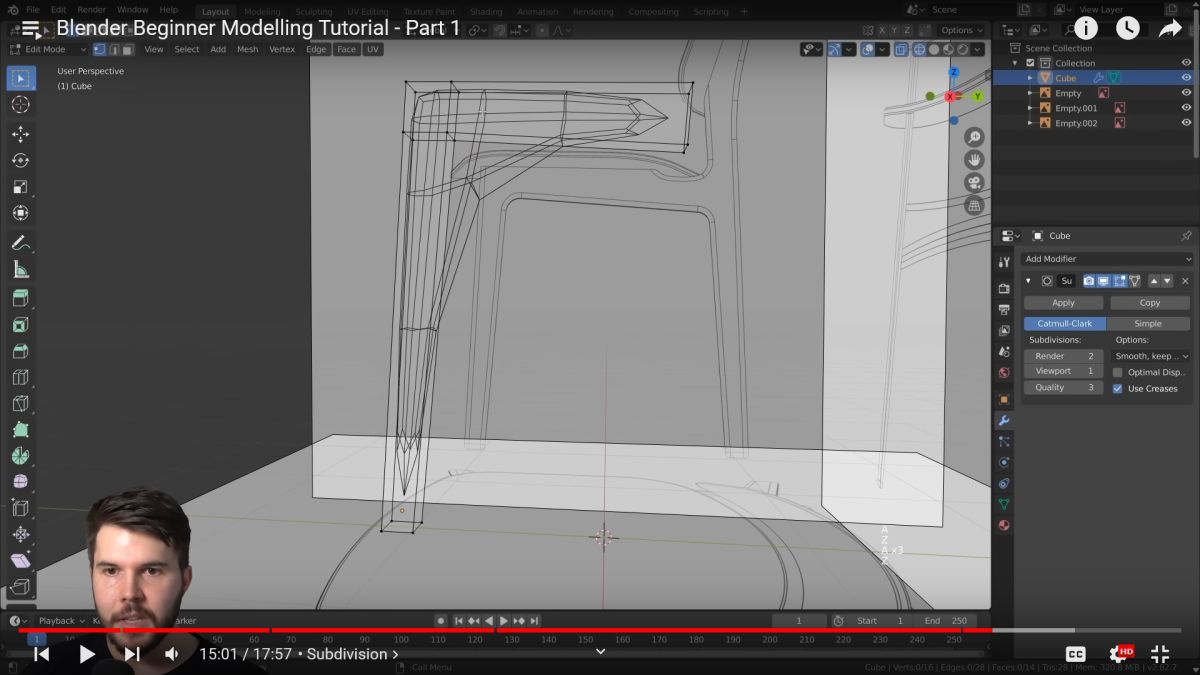Open the Edge menu
The height and width of the screenshot is (675, 1200).
coord(316,49)
